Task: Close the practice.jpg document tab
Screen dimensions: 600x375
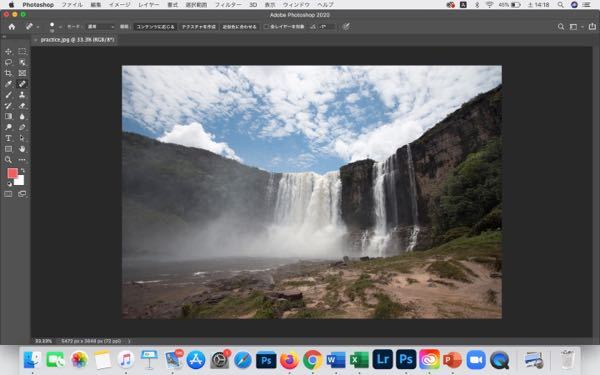Action: 36,40
